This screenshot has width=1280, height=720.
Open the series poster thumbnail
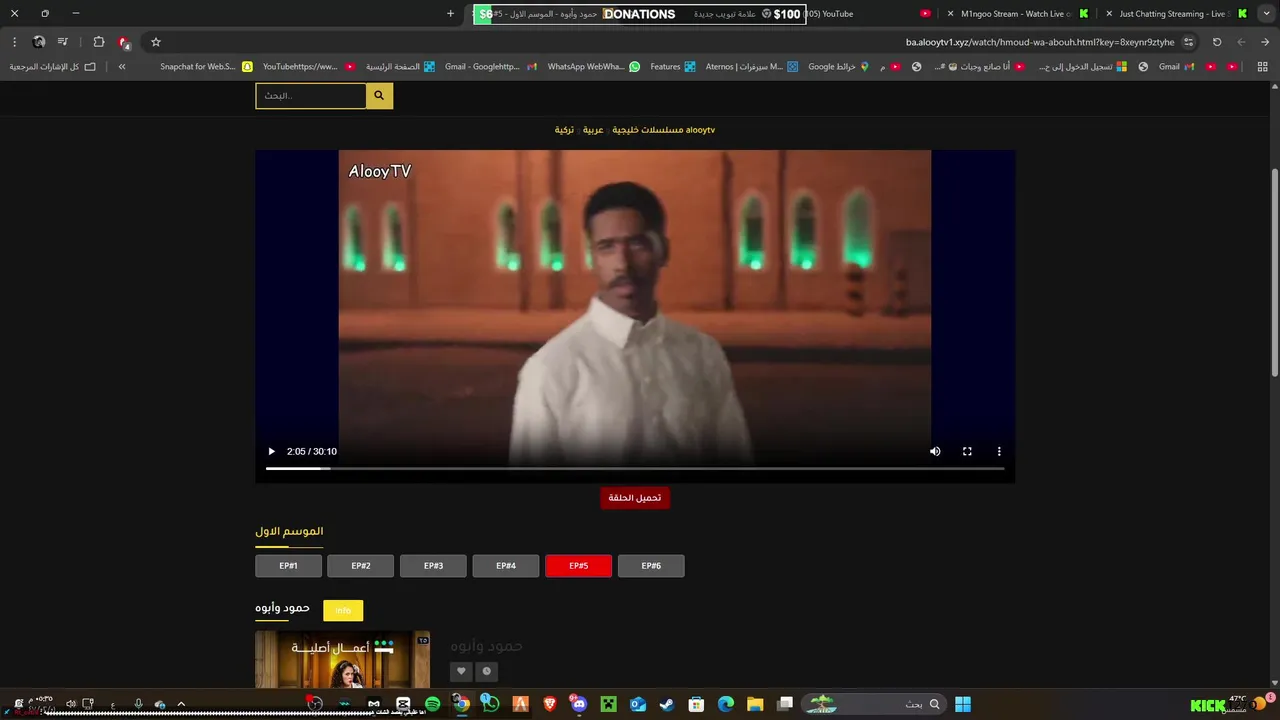point(342,659)
